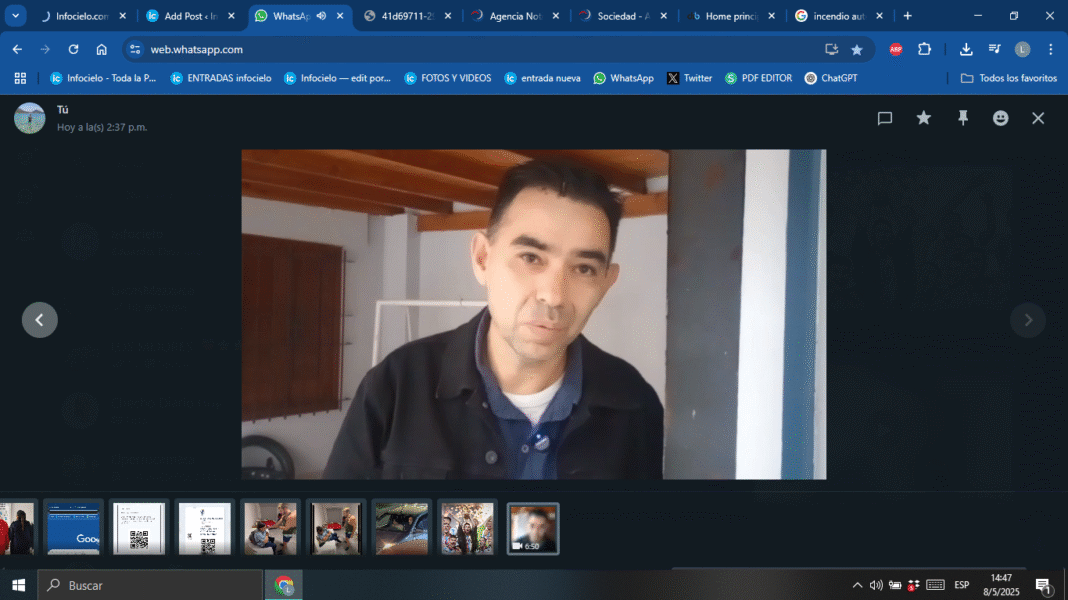
Task: Click the reply-to-message speech bubble icon
Action: (x=885, y=118)
